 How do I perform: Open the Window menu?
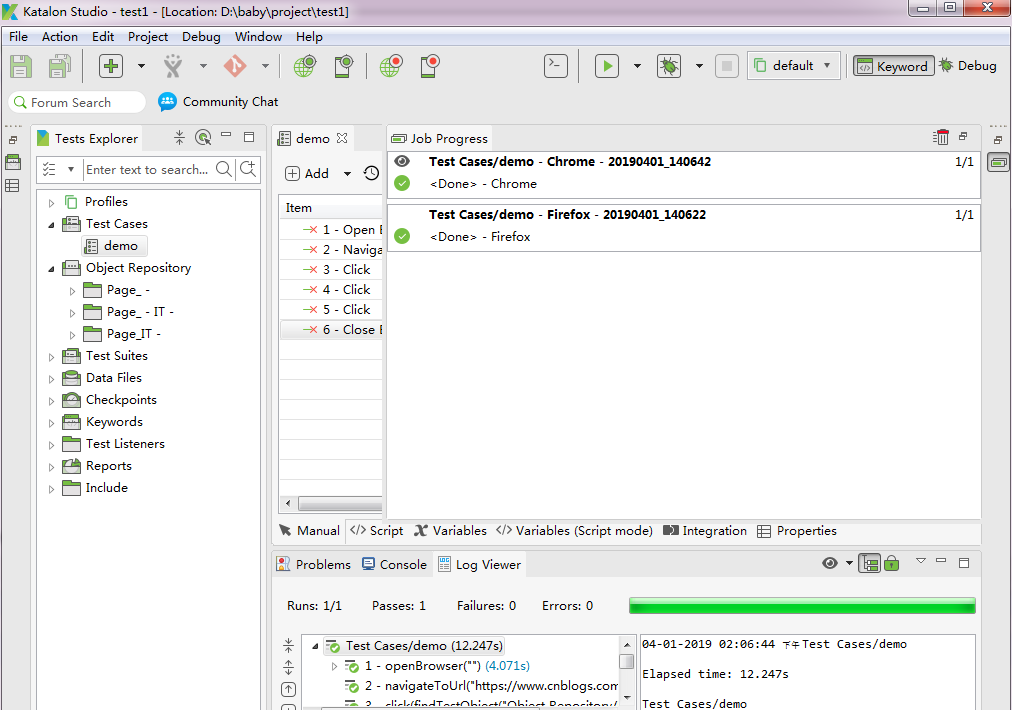pyautogui.click(x=258, y=37)
